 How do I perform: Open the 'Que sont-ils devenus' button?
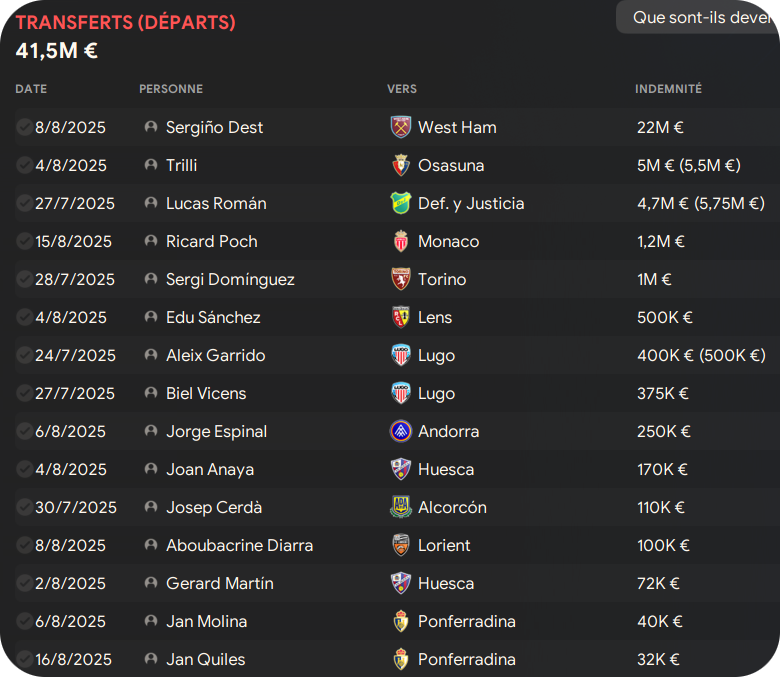click(x=698, y=17)
